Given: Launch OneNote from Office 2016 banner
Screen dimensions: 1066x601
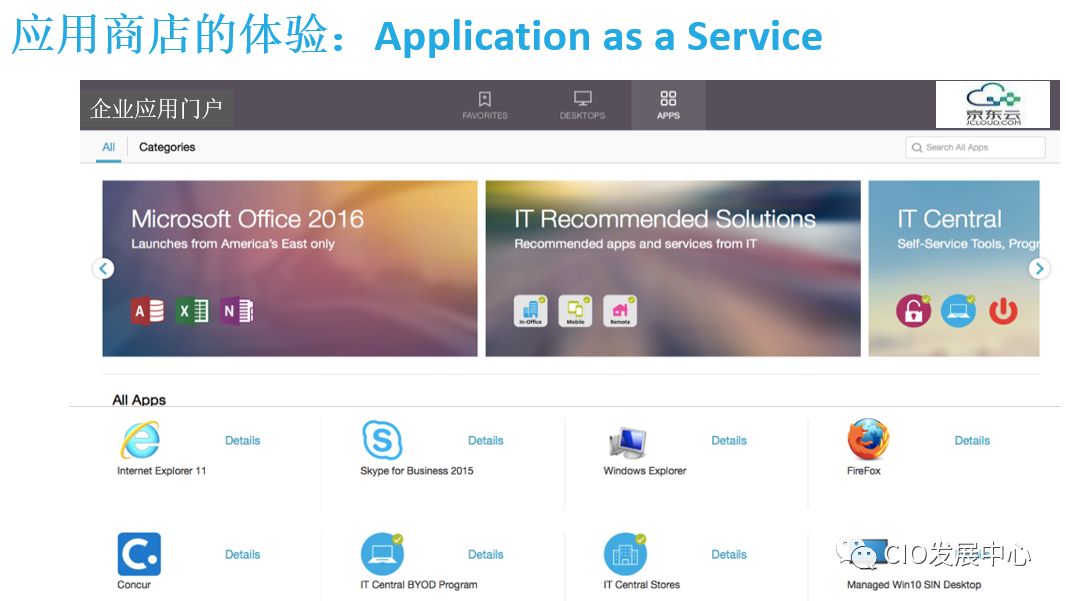Looking at the screenshot, I should [x=237, y=311].
